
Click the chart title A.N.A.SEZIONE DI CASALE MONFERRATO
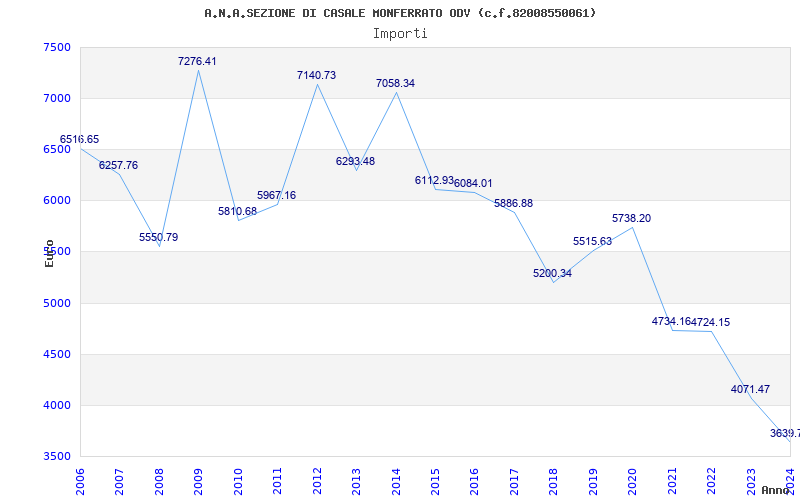click(x=400, y=13)
